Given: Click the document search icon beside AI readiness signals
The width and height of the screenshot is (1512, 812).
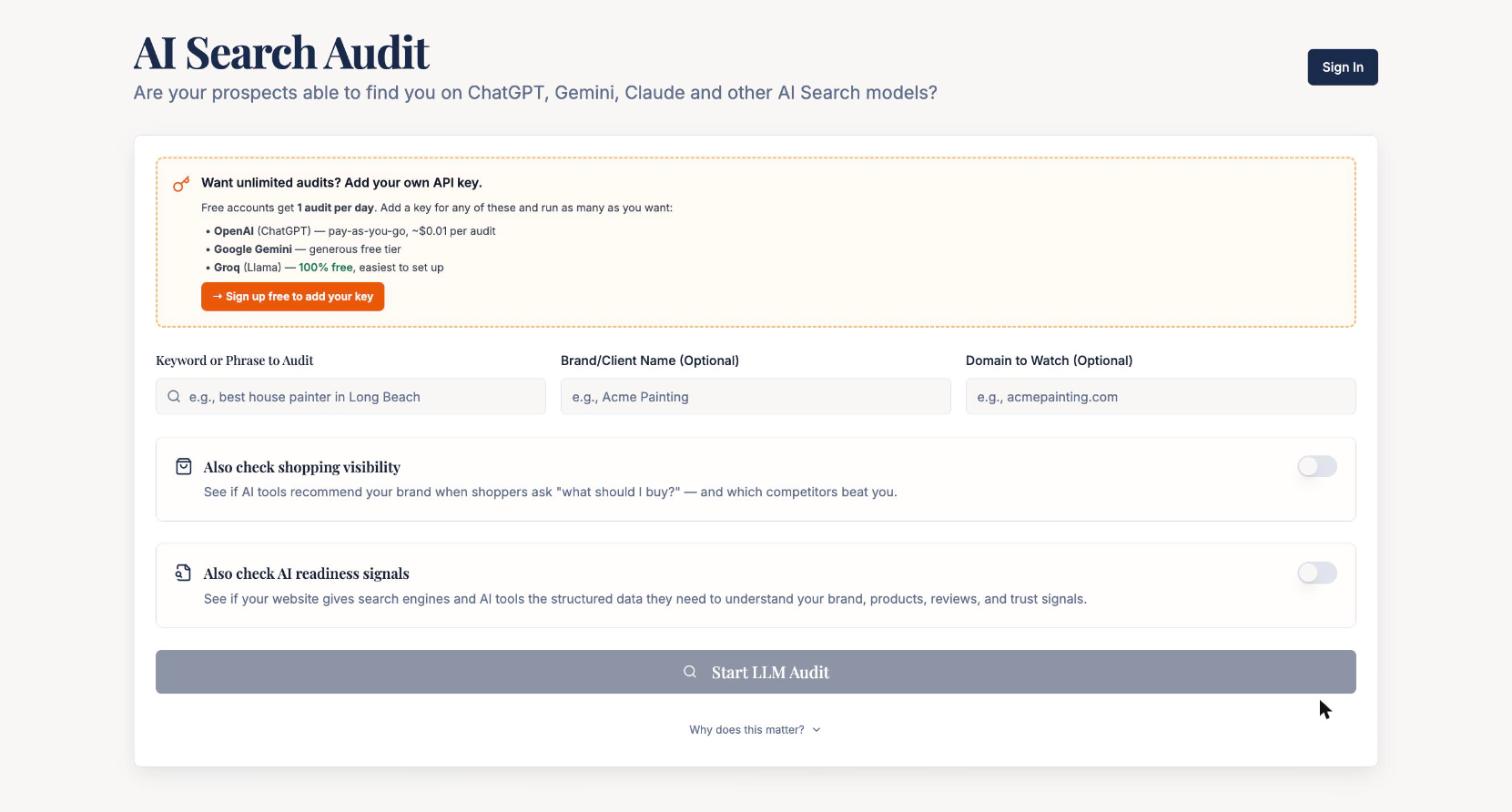Looking at the screenshot, I should pyautogui.click(x=183, y=573).
